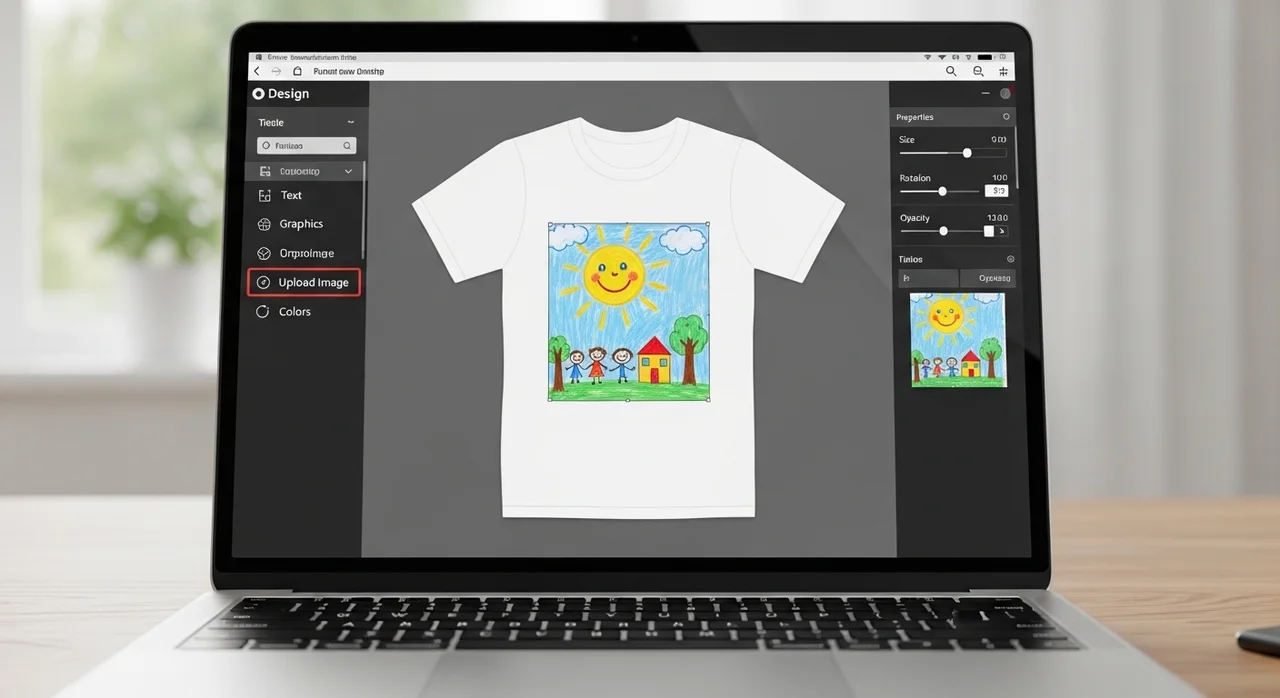Click the browser back arrow
Image resolution: width=1280 pixels, height=698 pixels.
(257, 72)
